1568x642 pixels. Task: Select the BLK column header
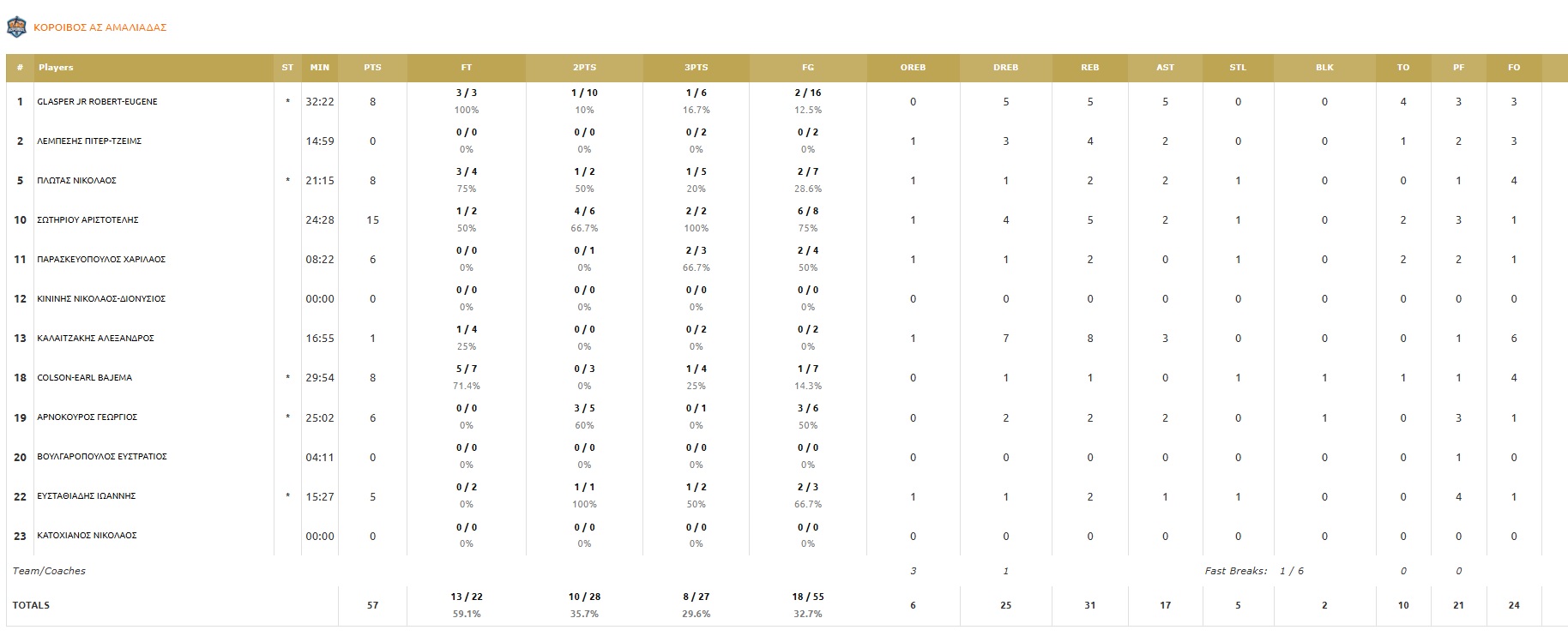[x=1324, y=68]
